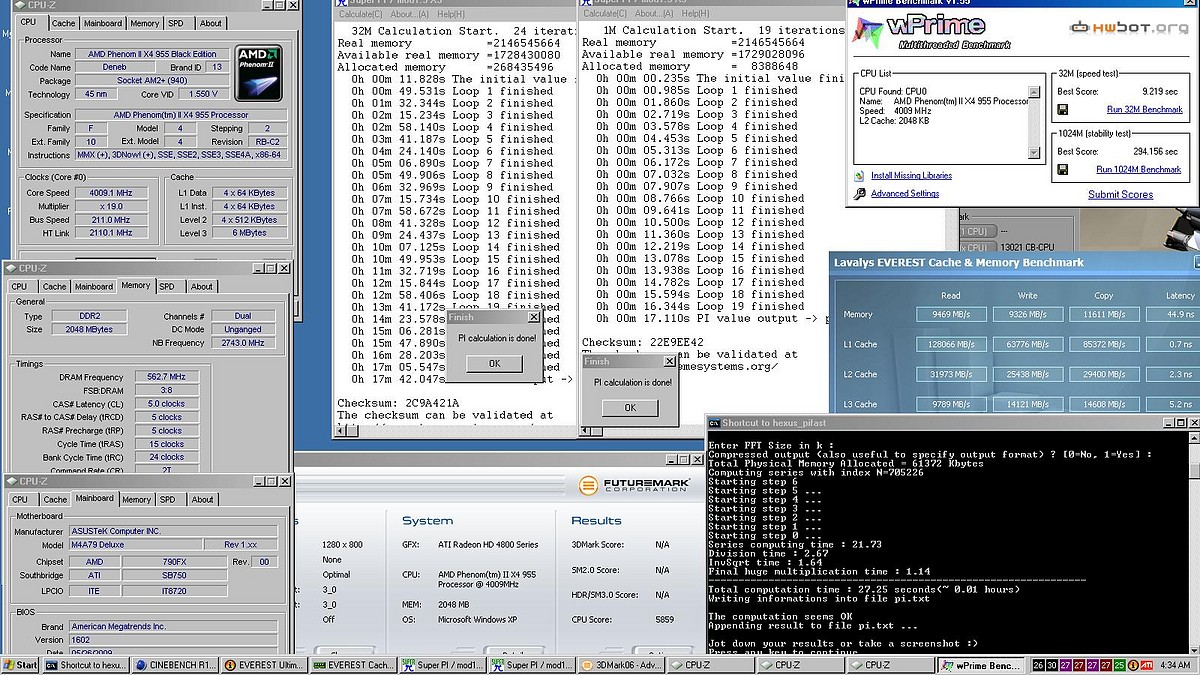Click the Install Missing Libraries icon
Image resolution: width=1200 pixels, height=675 pixels.
[x=859, y=176]
